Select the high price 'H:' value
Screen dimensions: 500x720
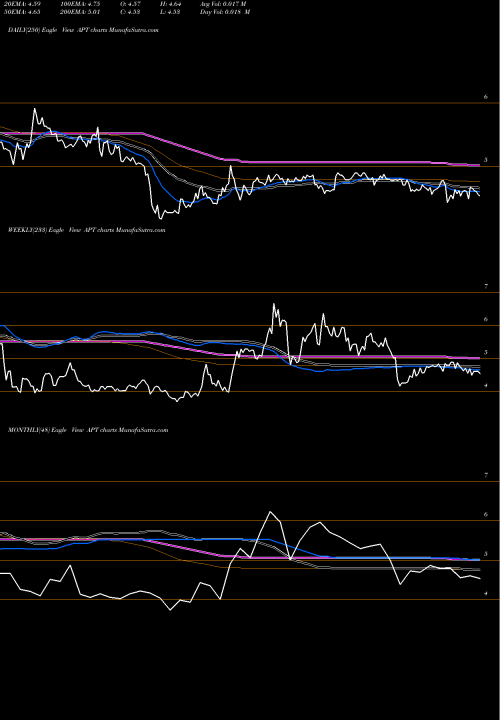tap(170, 4)
